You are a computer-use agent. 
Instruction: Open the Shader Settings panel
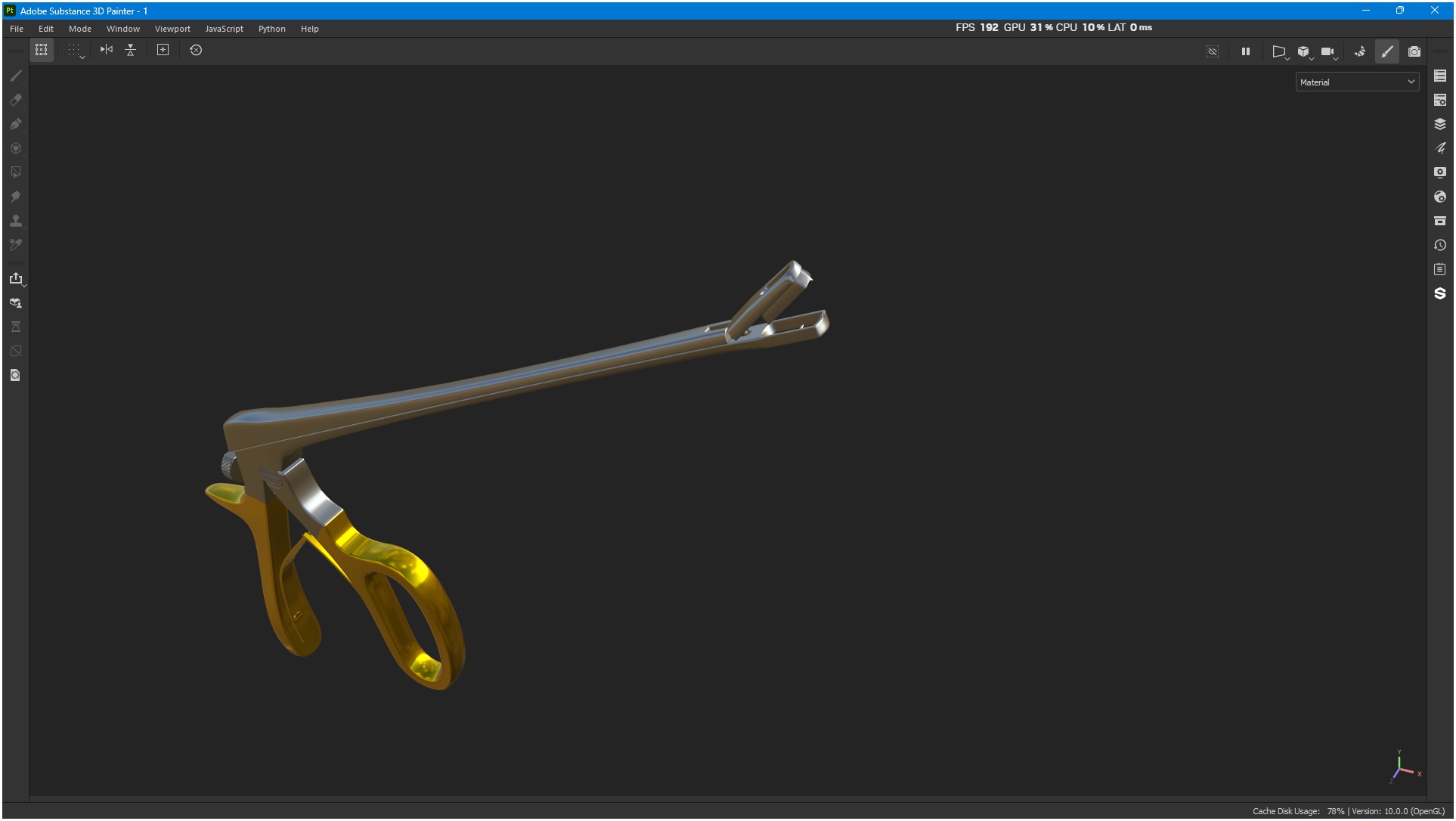click(1440, 197)
